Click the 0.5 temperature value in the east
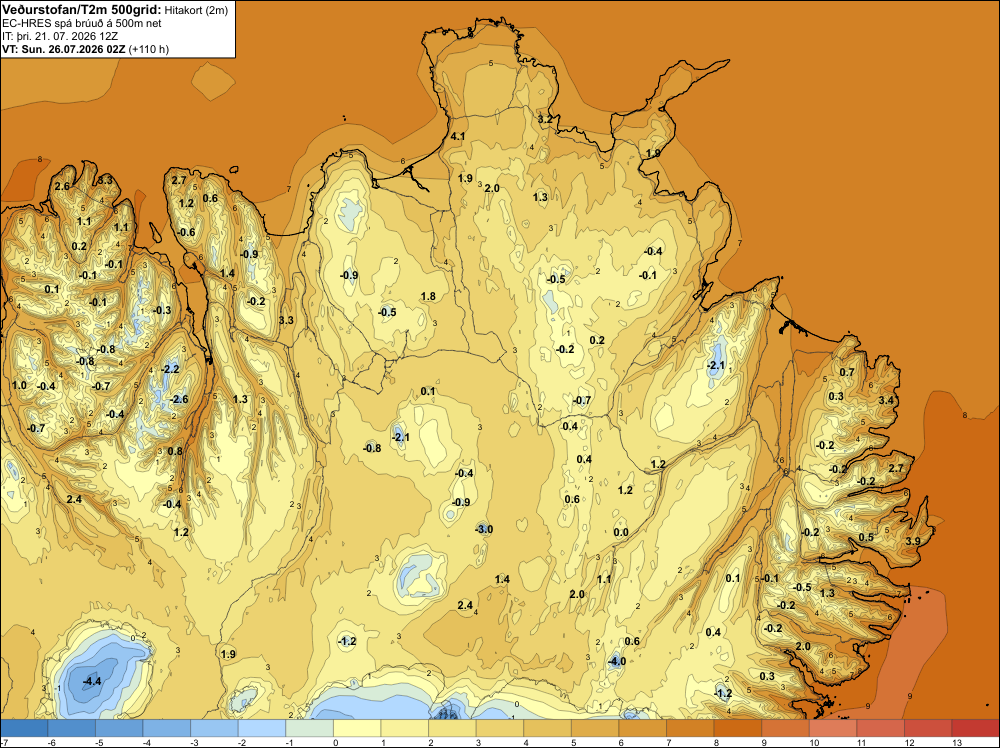The height and width of the screenshot is (748, 1000). tap(866, 537)
